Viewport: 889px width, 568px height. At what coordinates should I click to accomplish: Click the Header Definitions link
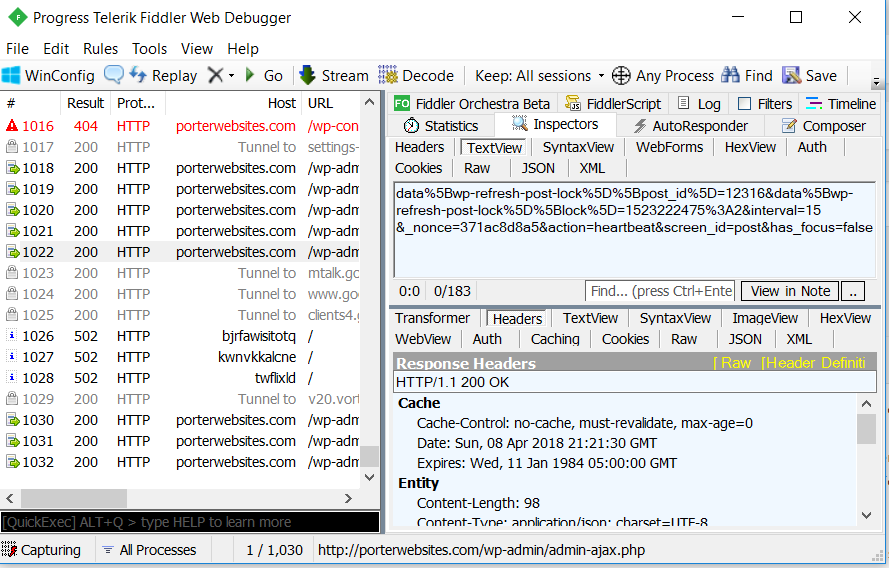coord(814,363)
